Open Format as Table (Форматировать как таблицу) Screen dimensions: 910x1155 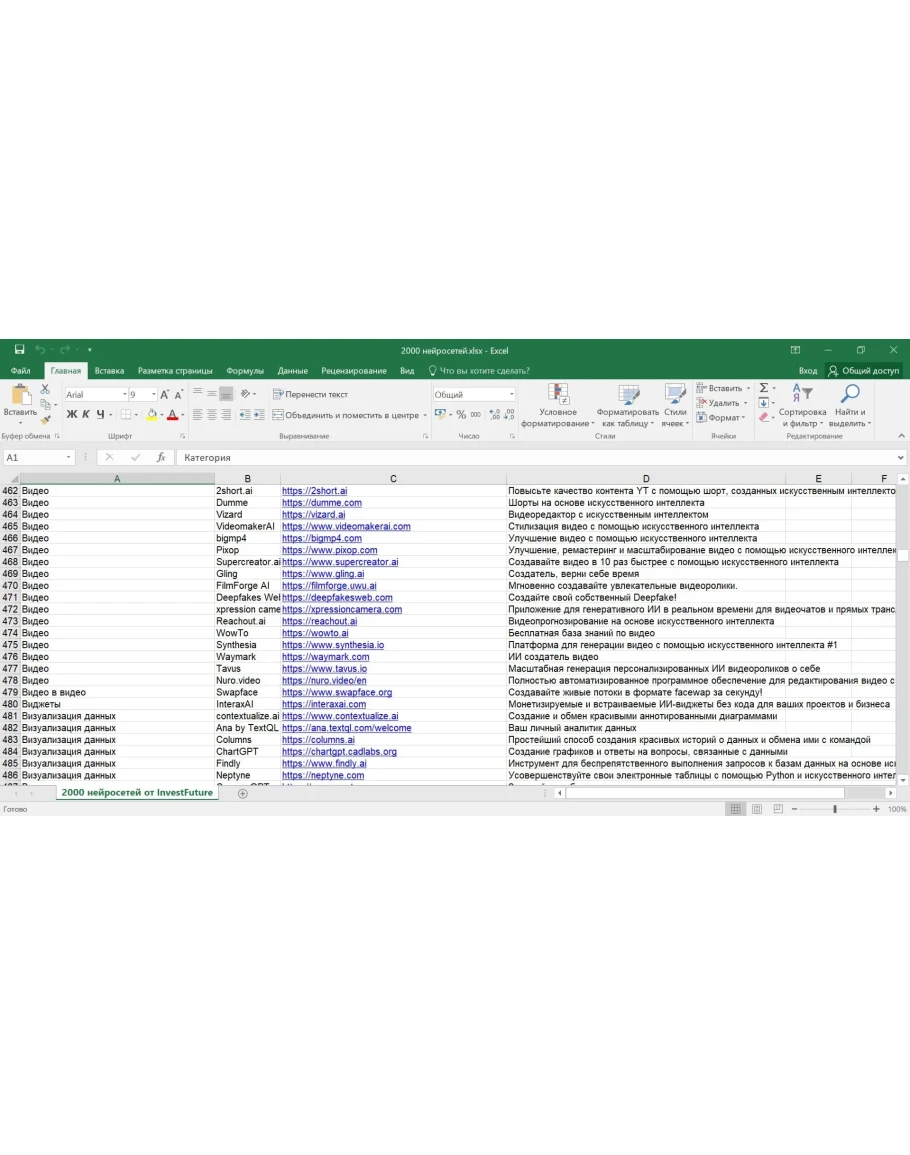click(x=628, y=405)
